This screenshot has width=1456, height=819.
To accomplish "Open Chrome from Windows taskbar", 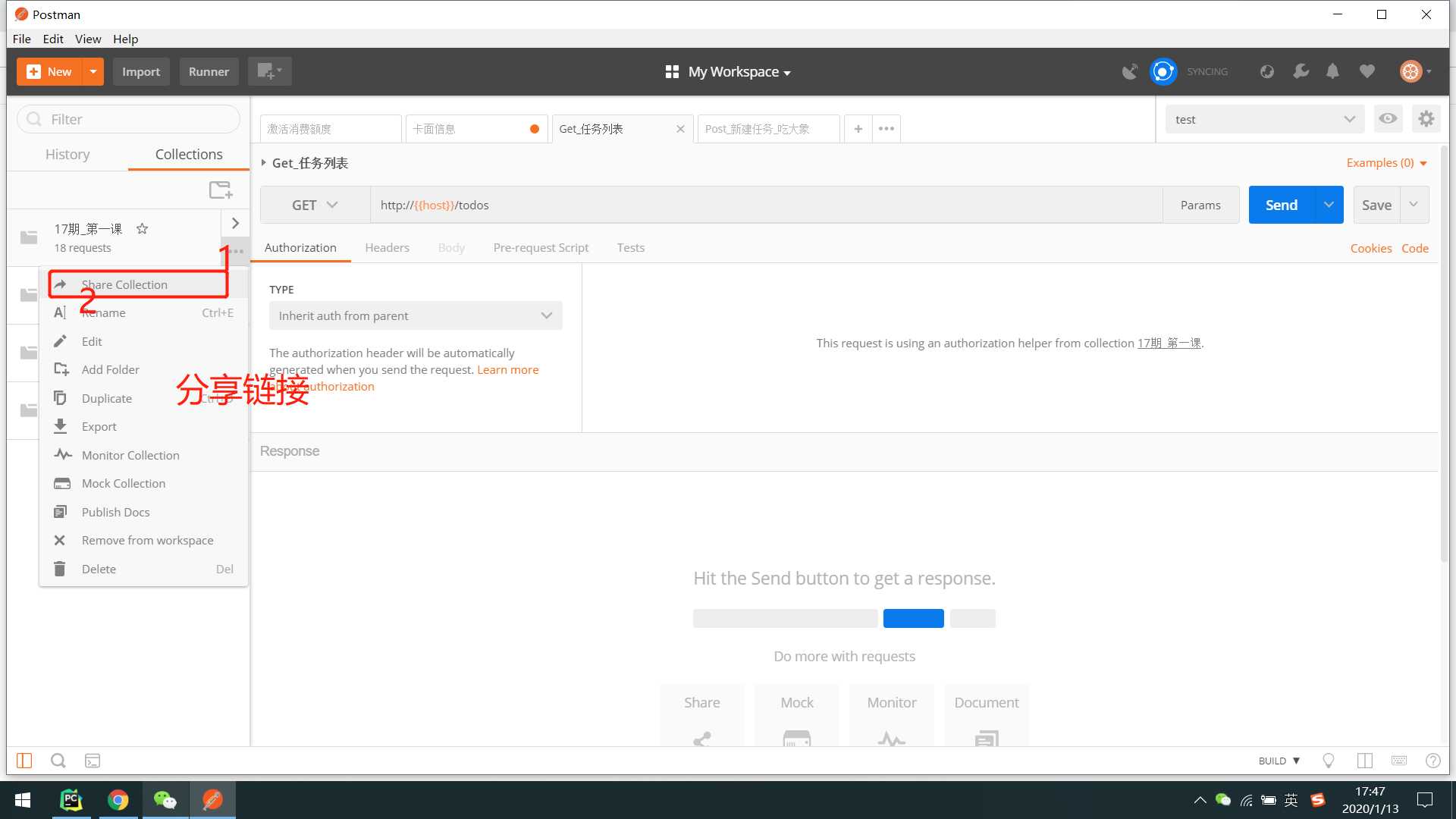I will (x=118, y=800).
